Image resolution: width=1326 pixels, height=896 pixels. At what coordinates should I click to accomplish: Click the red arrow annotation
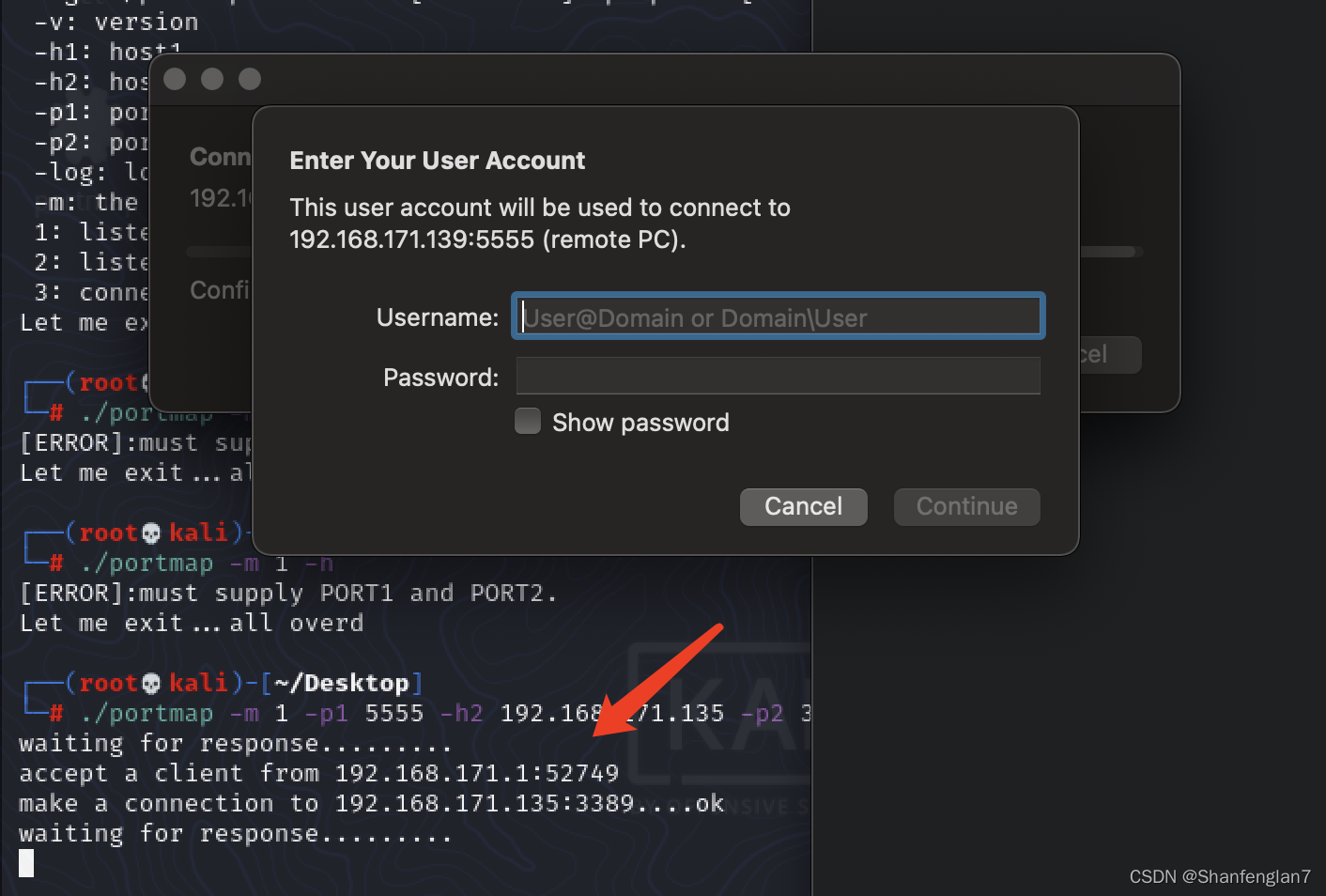(658, 680)
